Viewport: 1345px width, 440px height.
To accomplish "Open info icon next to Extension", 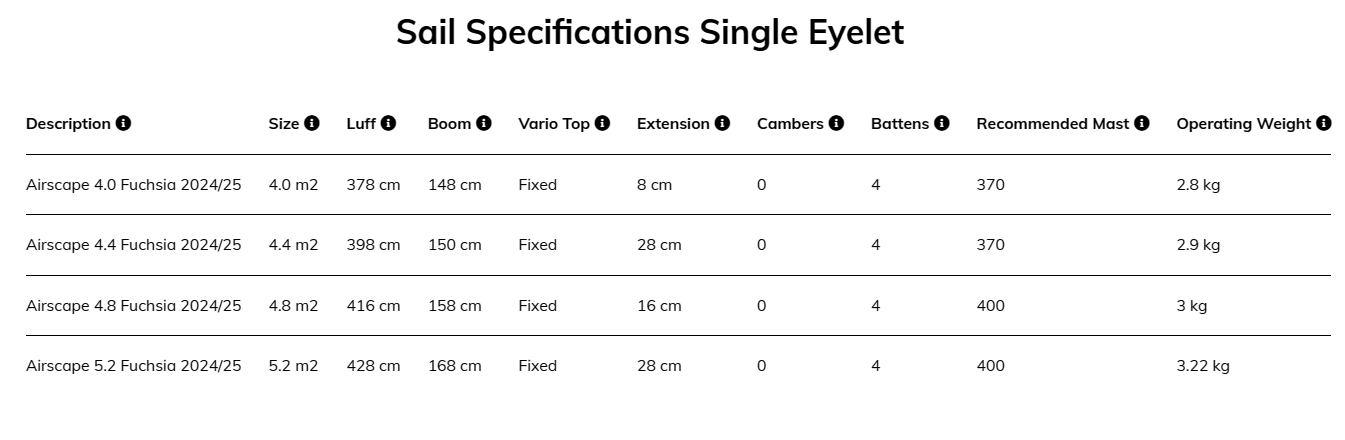I will coord(722,124).
